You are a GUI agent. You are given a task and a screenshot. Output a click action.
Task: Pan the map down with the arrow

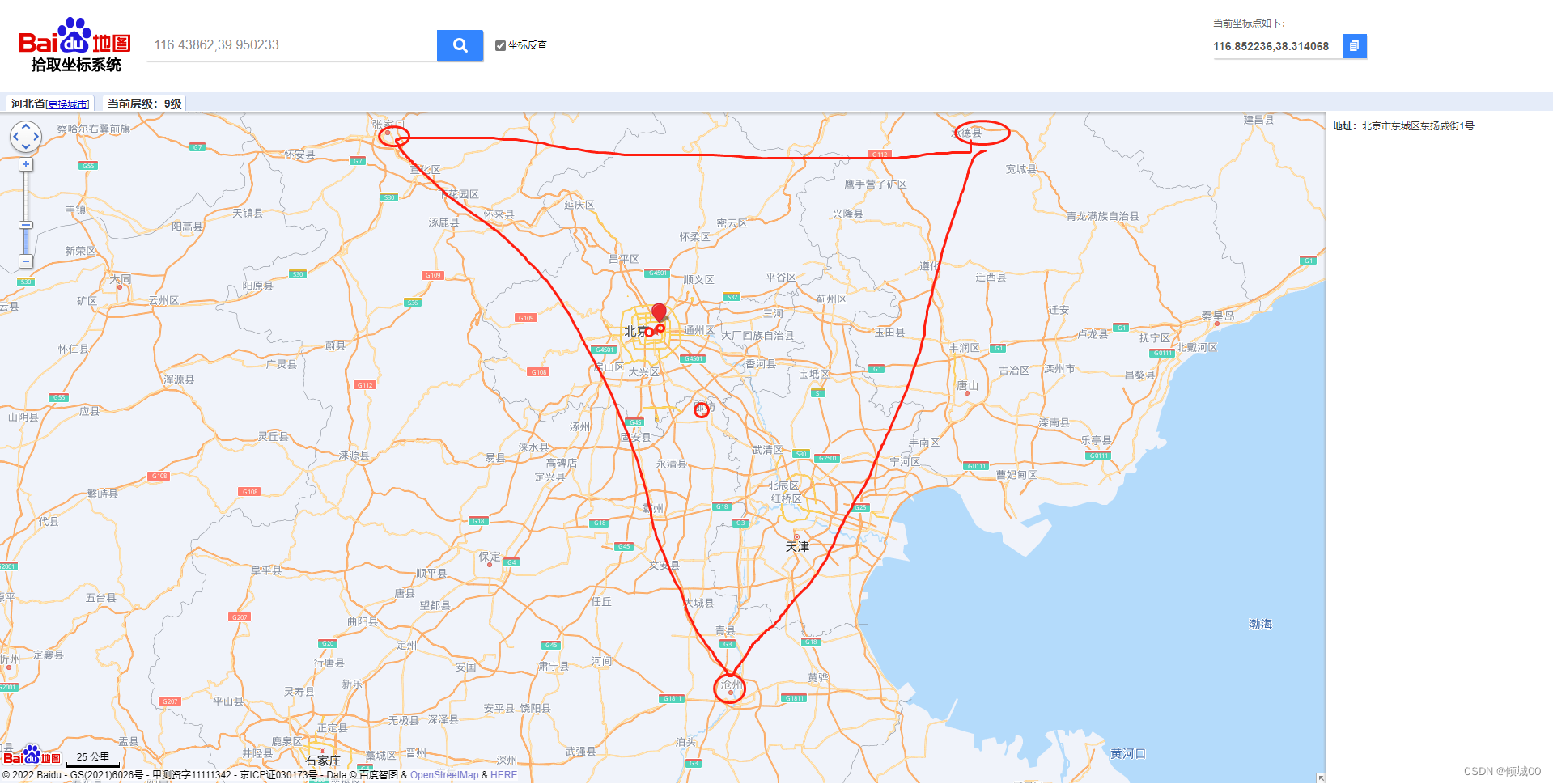pyautogui.click(x=26, y=146)
